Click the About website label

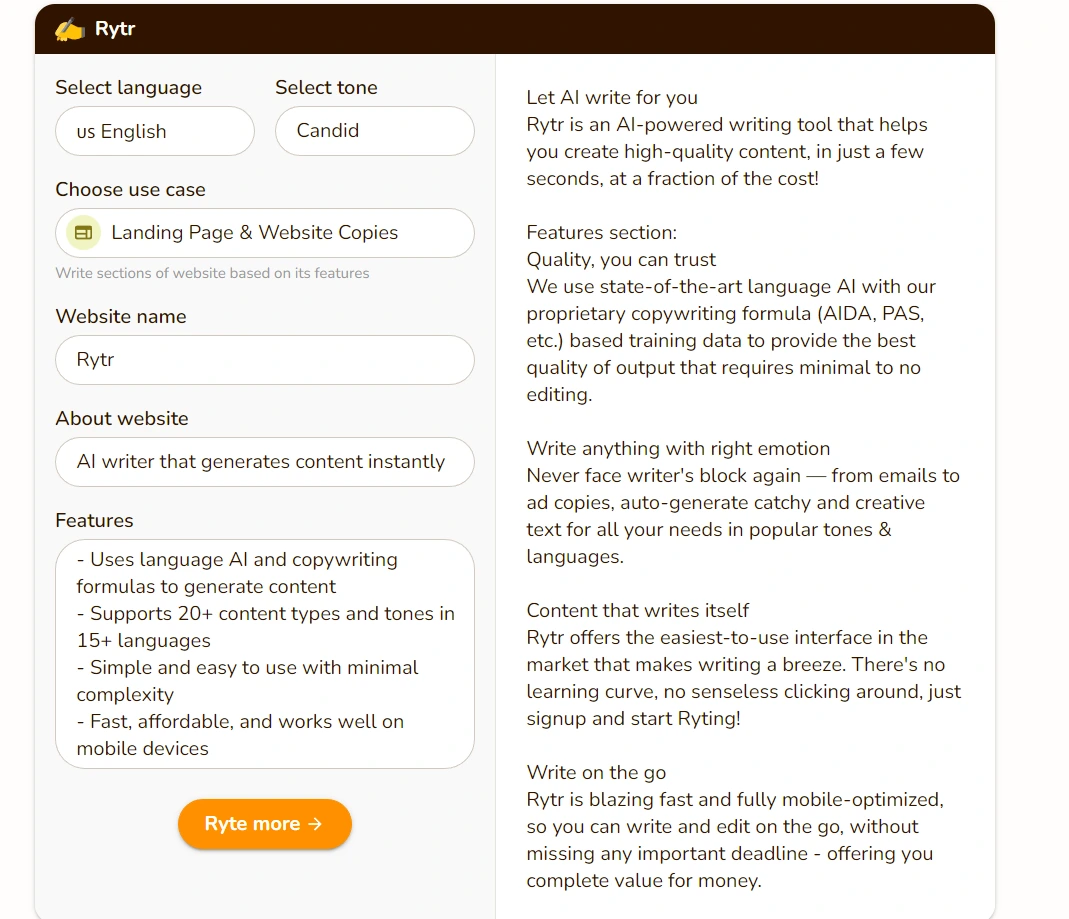[x=122, y=419]
